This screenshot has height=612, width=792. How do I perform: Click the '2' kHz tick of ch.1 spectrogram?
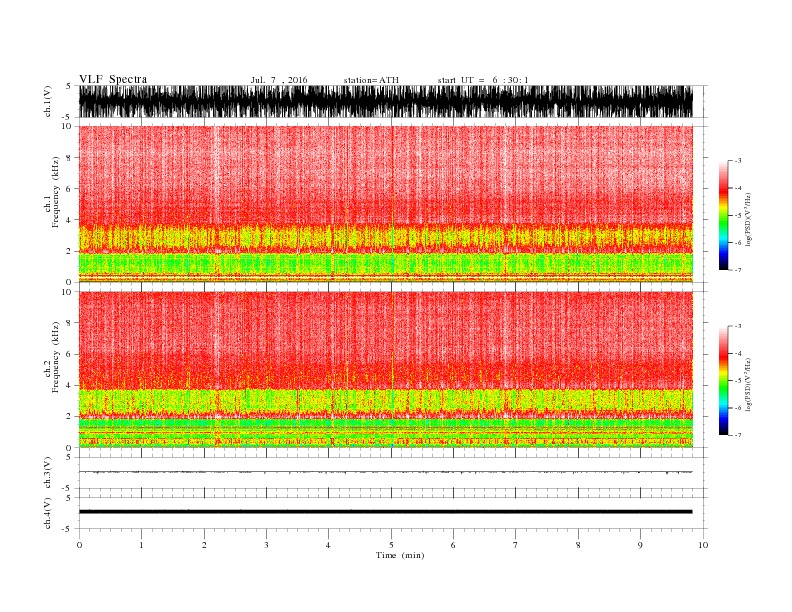pyautogui.click(x=69, y=251)
